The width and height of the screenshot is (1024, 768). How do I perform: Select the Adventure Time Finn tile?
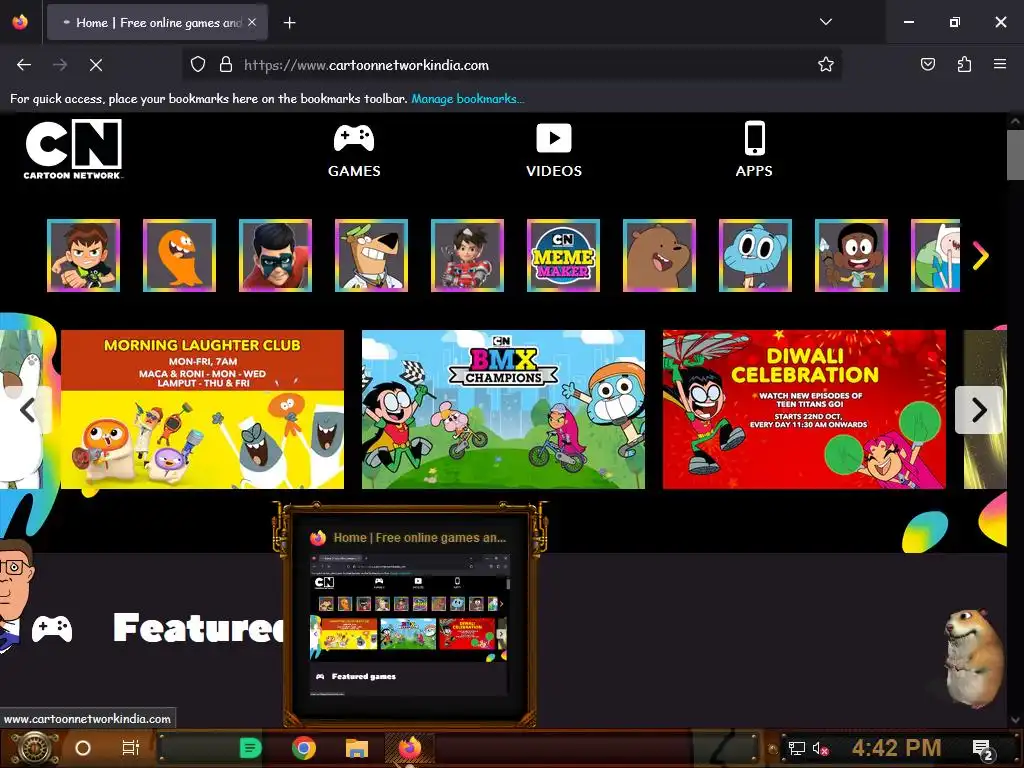coord(935,255)
